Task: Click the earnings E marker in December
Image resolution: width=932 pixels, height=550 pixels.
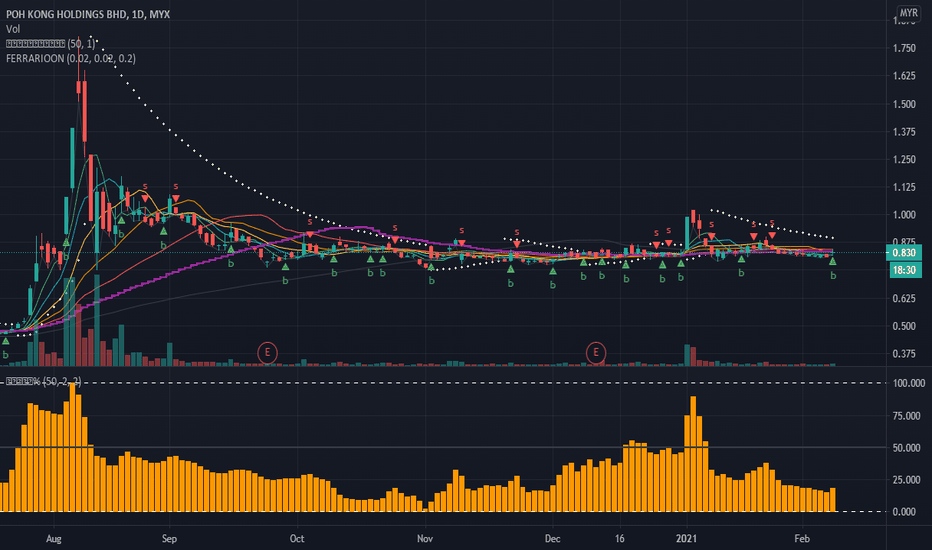Action: (x=596, y=353)
